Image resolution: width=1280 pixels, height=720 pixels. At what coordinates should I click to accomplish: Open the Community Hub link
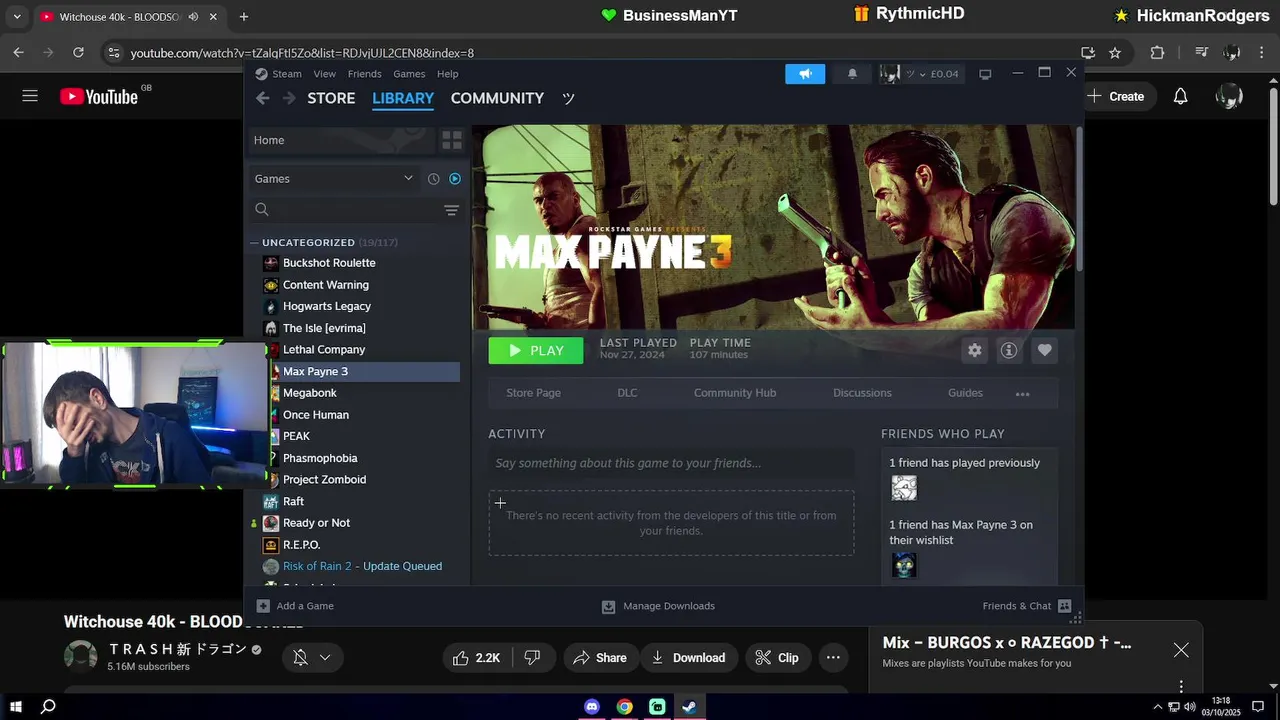[735, 393]
